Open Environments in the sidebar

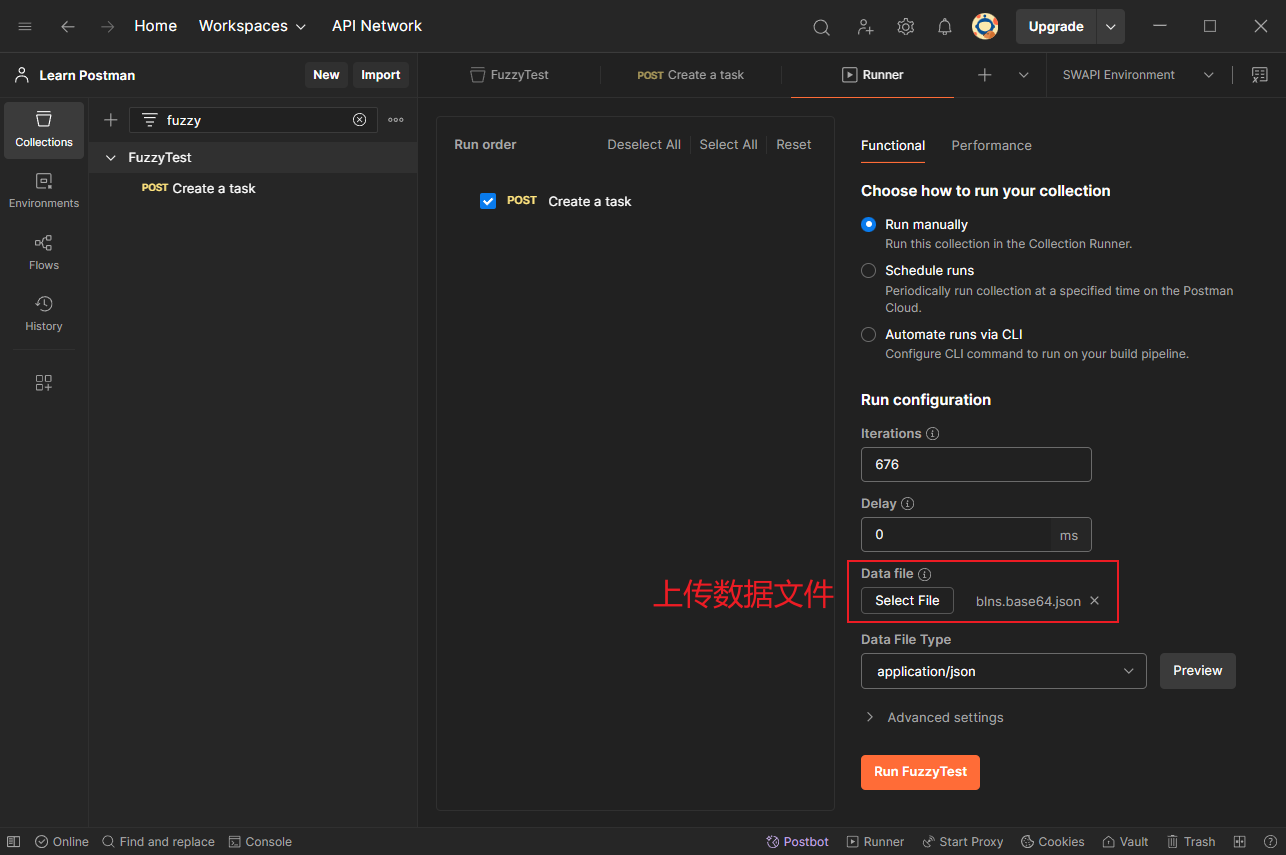point(44,191)
